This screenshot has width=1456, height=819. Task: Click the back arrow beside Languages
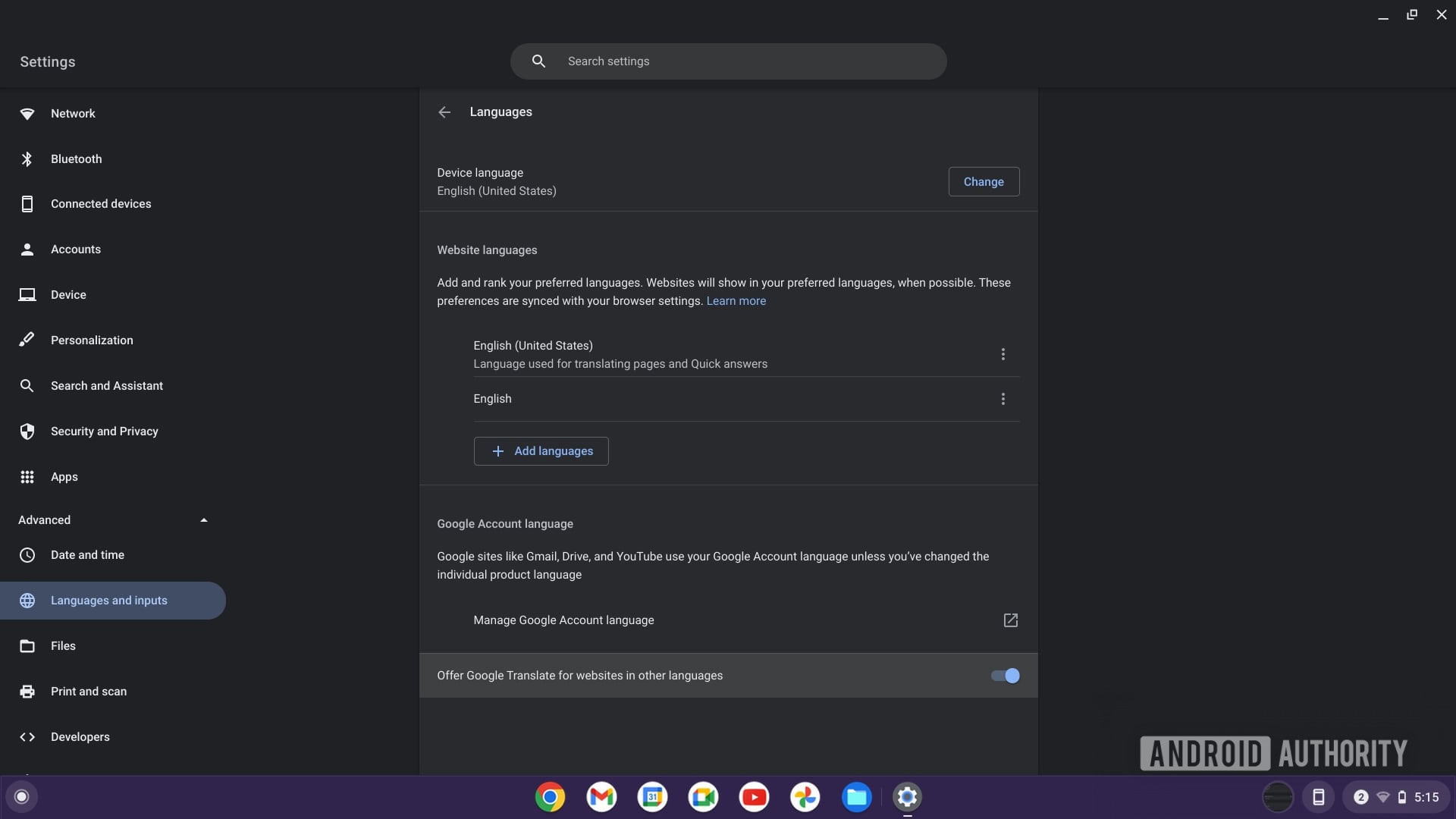444,112
